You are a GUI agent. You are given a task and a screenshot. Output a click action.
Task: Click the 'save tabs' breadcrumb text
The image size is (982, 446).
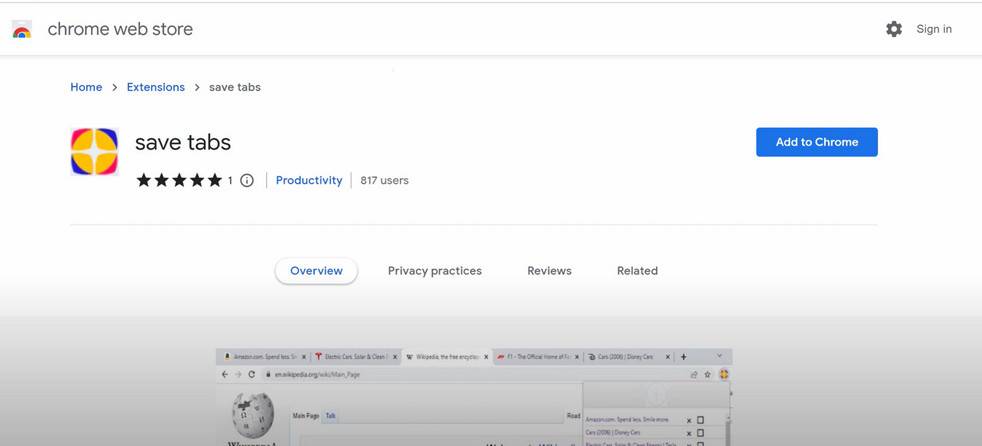tap(235, 87)
